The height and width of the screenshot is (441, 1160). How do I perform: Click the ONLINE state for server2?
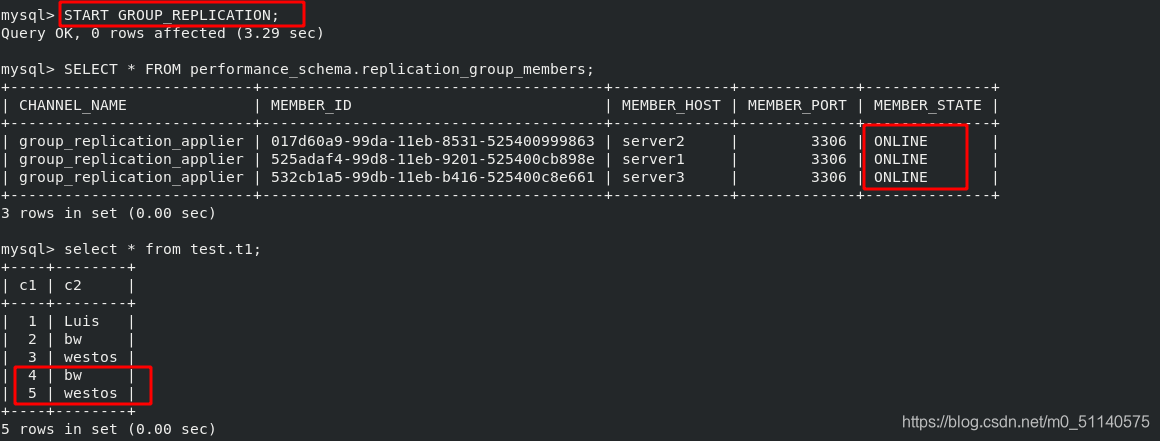pyautogui.click(x=900, y=141)
